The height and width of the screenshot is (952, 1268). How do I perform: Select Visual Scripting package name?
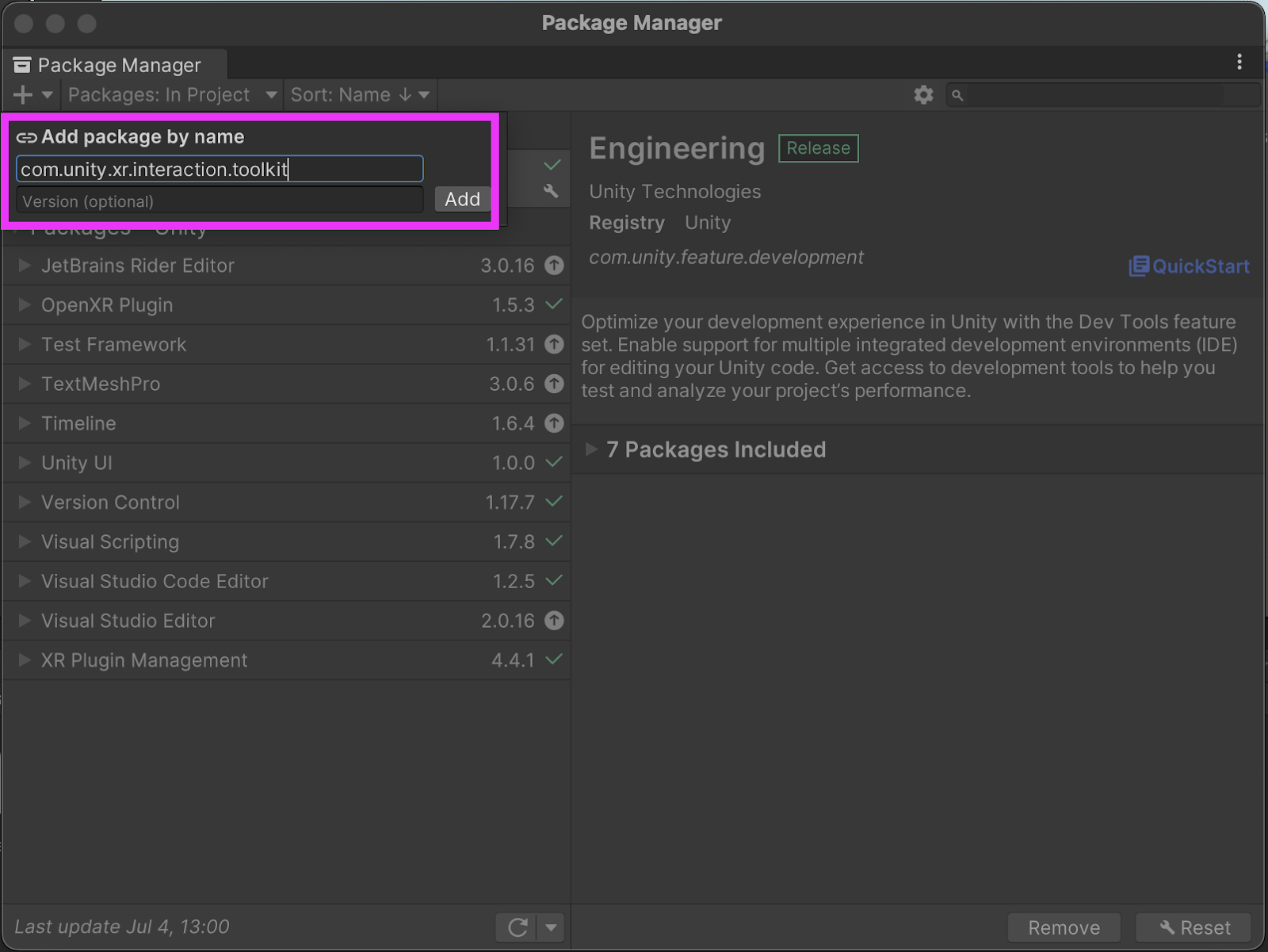110,541
